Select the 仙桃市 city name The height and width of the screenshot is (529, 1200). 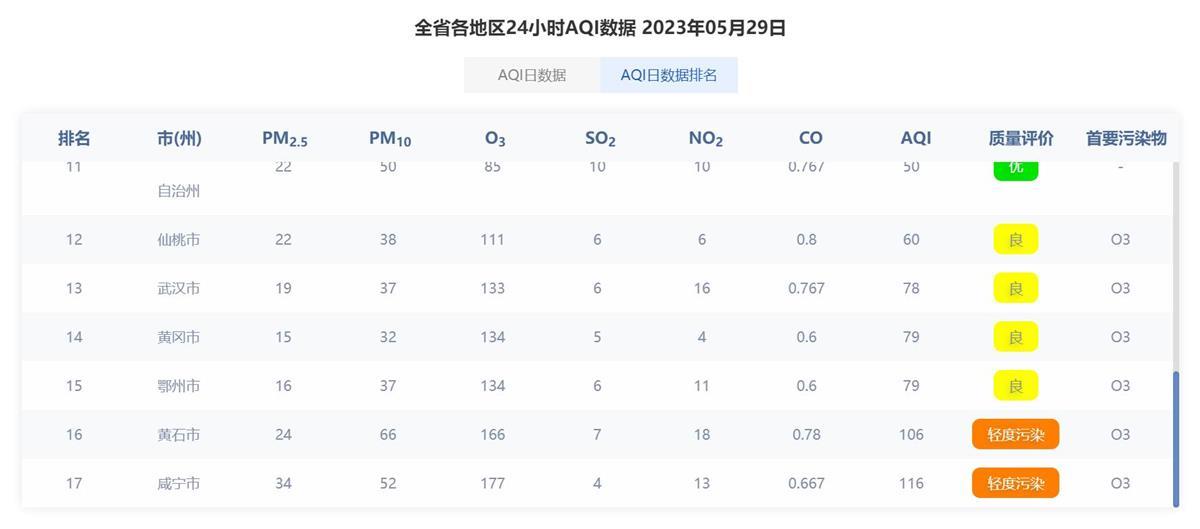click(178, 239)
